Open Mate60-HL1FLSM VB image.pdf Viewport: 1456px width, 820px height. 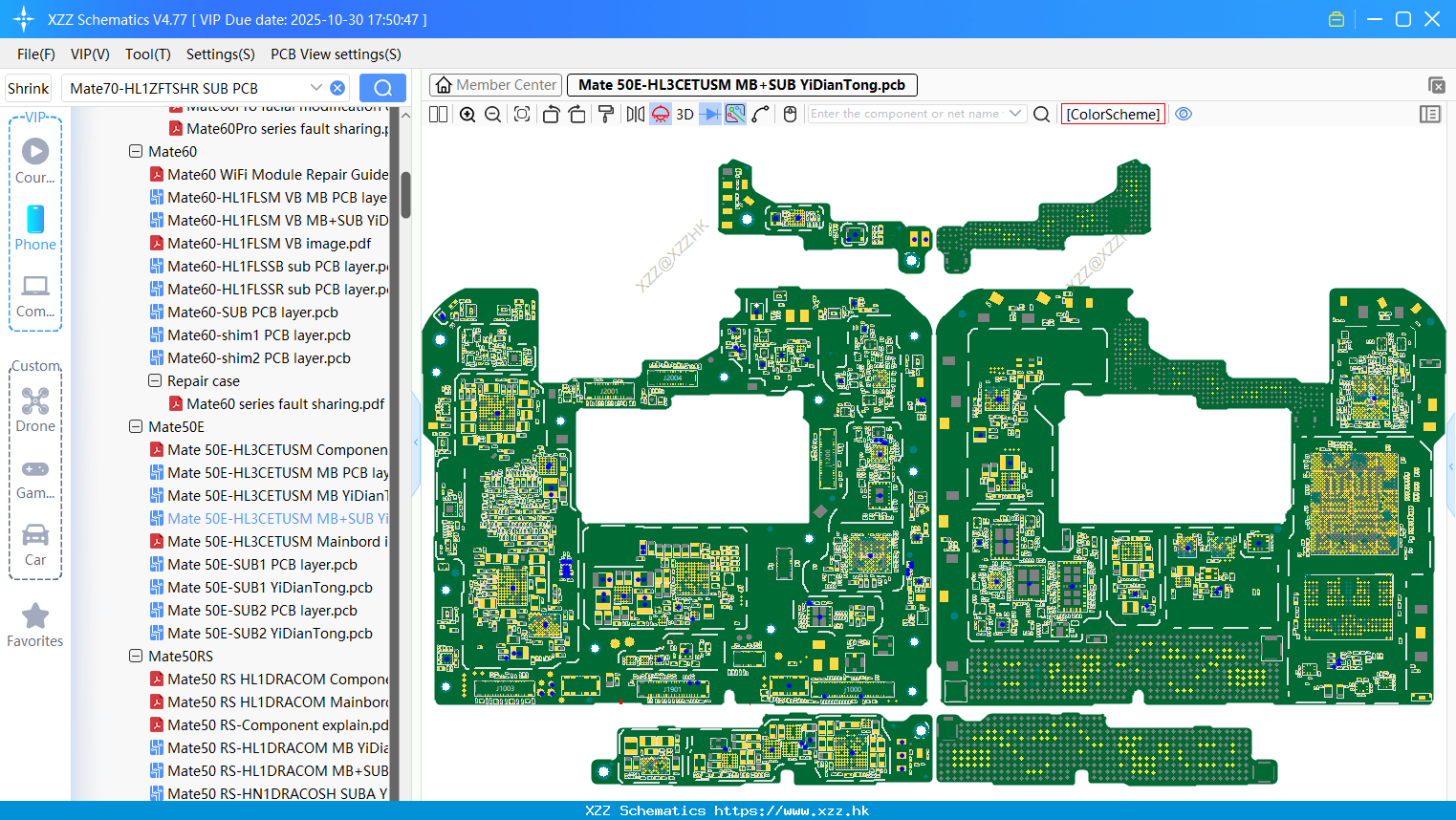click(260, 243)
